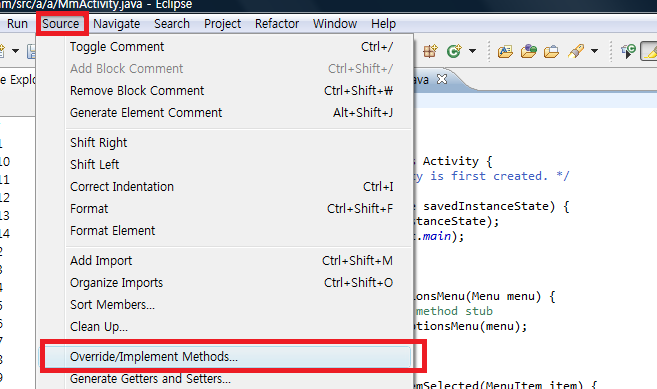Toggle the yellow highlighter Mark Occurrences button

point(650,51)
